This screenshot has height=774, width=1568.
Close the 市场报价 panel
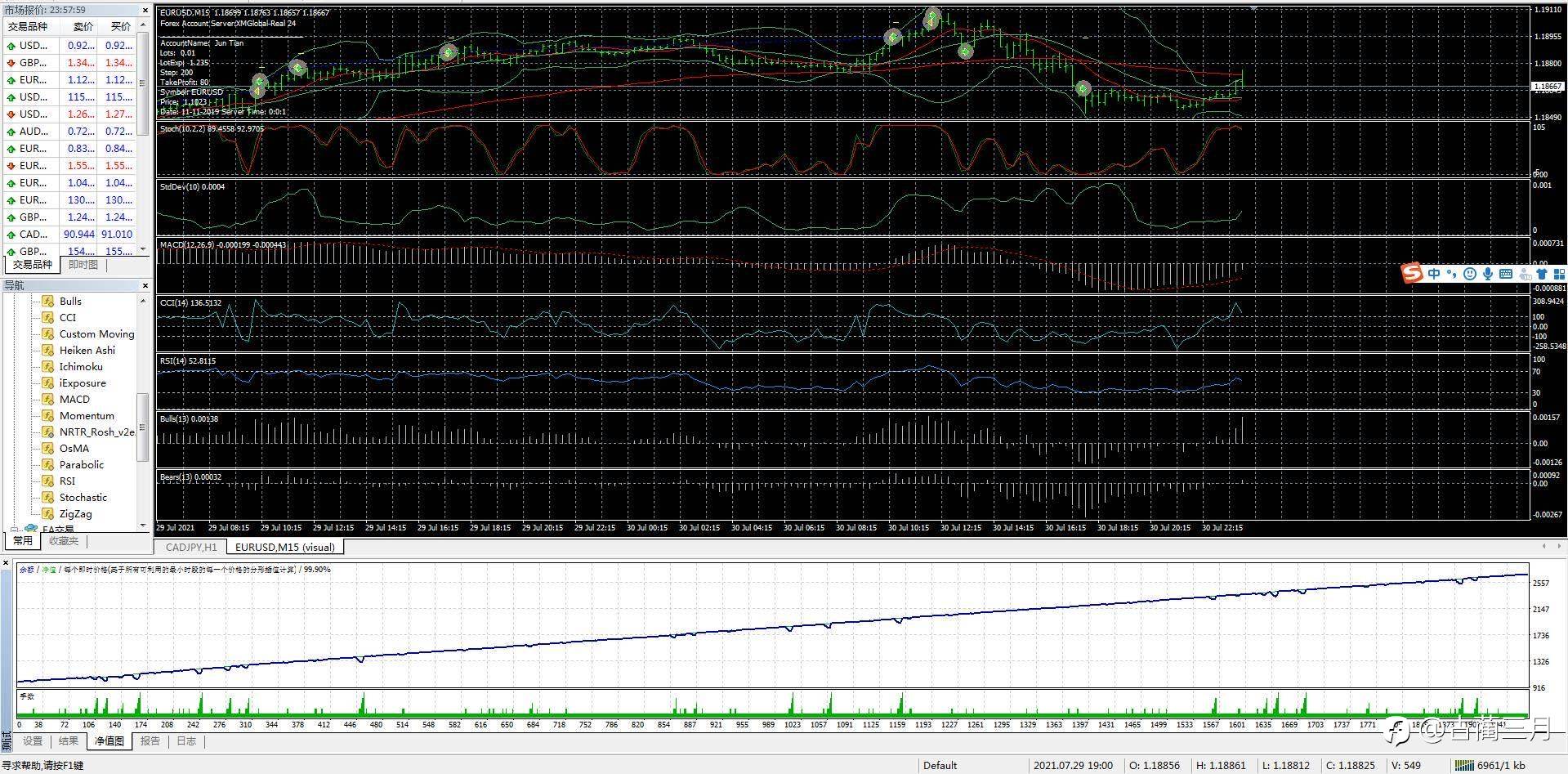pos(145,11)
